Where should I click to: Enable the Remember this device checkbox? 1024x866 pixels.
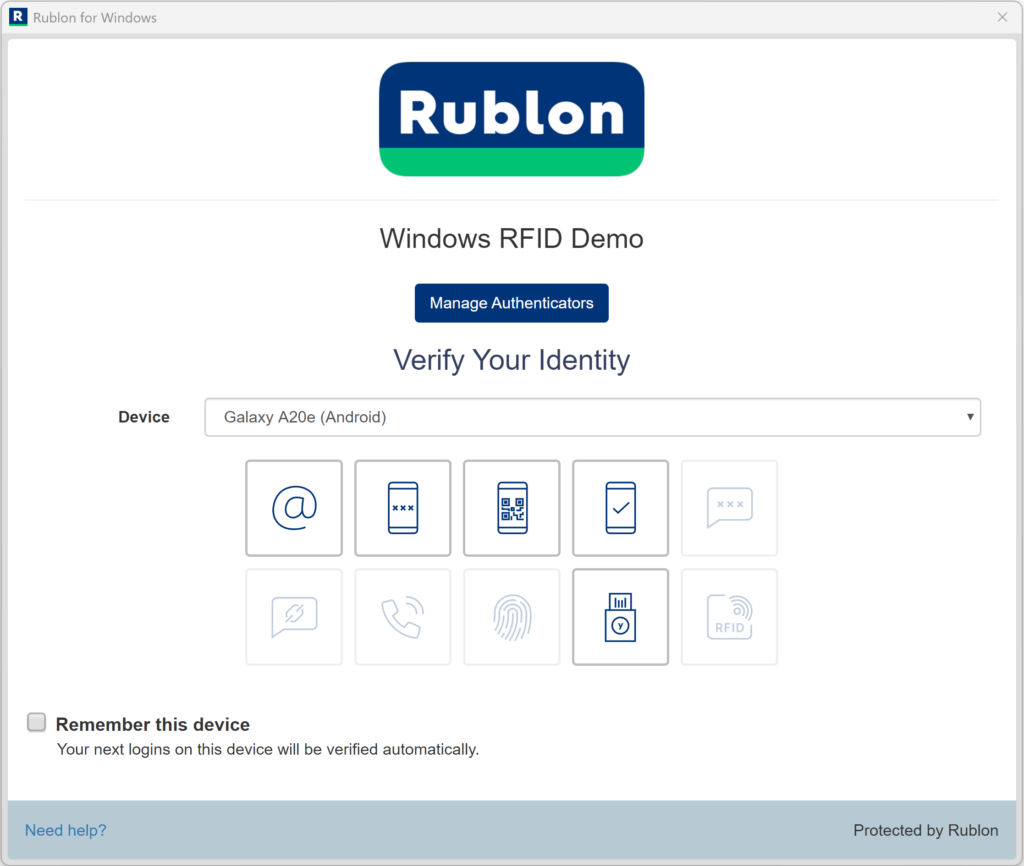pos(36,721)
